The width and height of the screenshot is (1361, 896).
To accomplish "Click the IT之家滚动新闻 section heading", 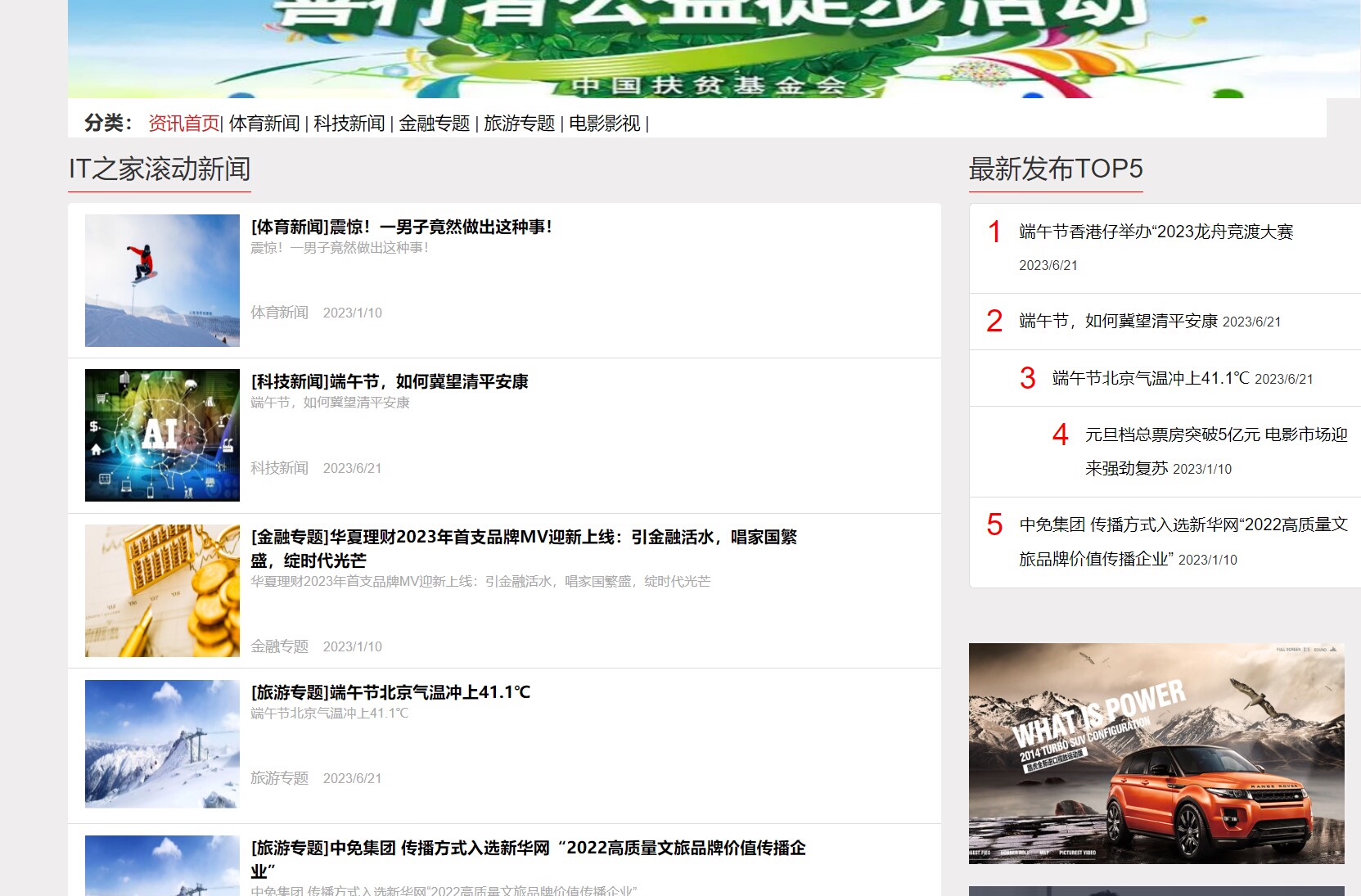I will click(160, 169).
